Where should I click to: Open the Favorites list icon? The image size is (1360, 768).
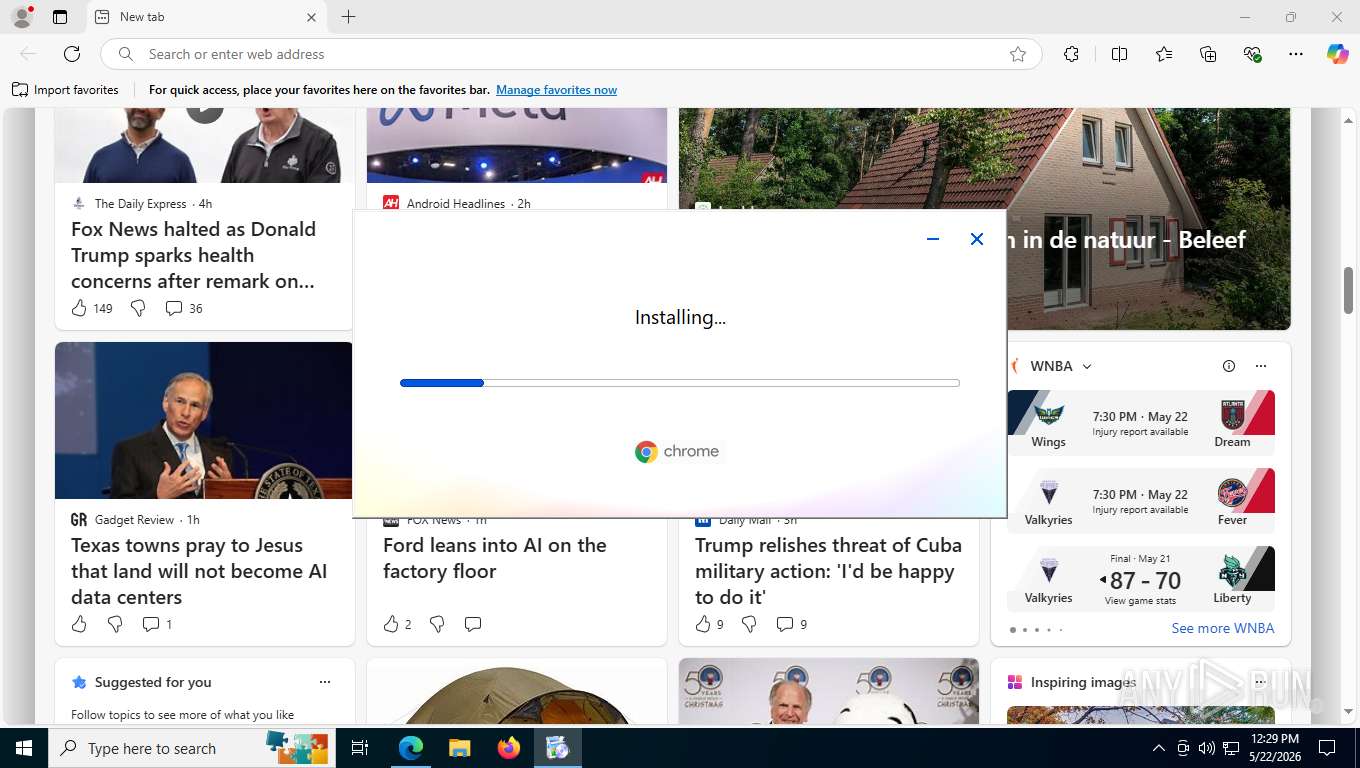click(x=1164, y=54)
